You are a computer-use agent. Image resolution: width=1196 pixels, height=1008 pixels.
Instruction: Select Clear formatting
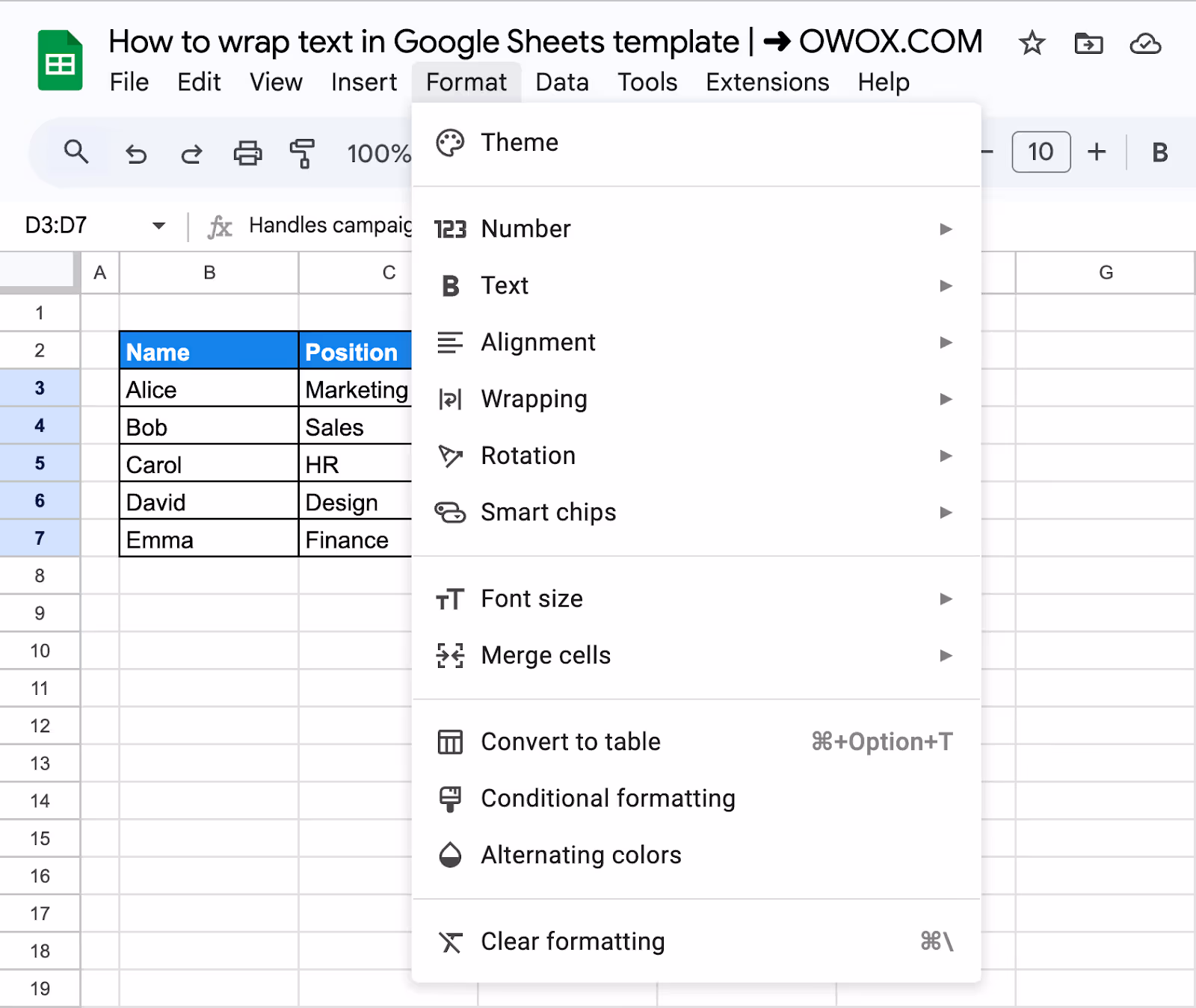click(696, 941)
